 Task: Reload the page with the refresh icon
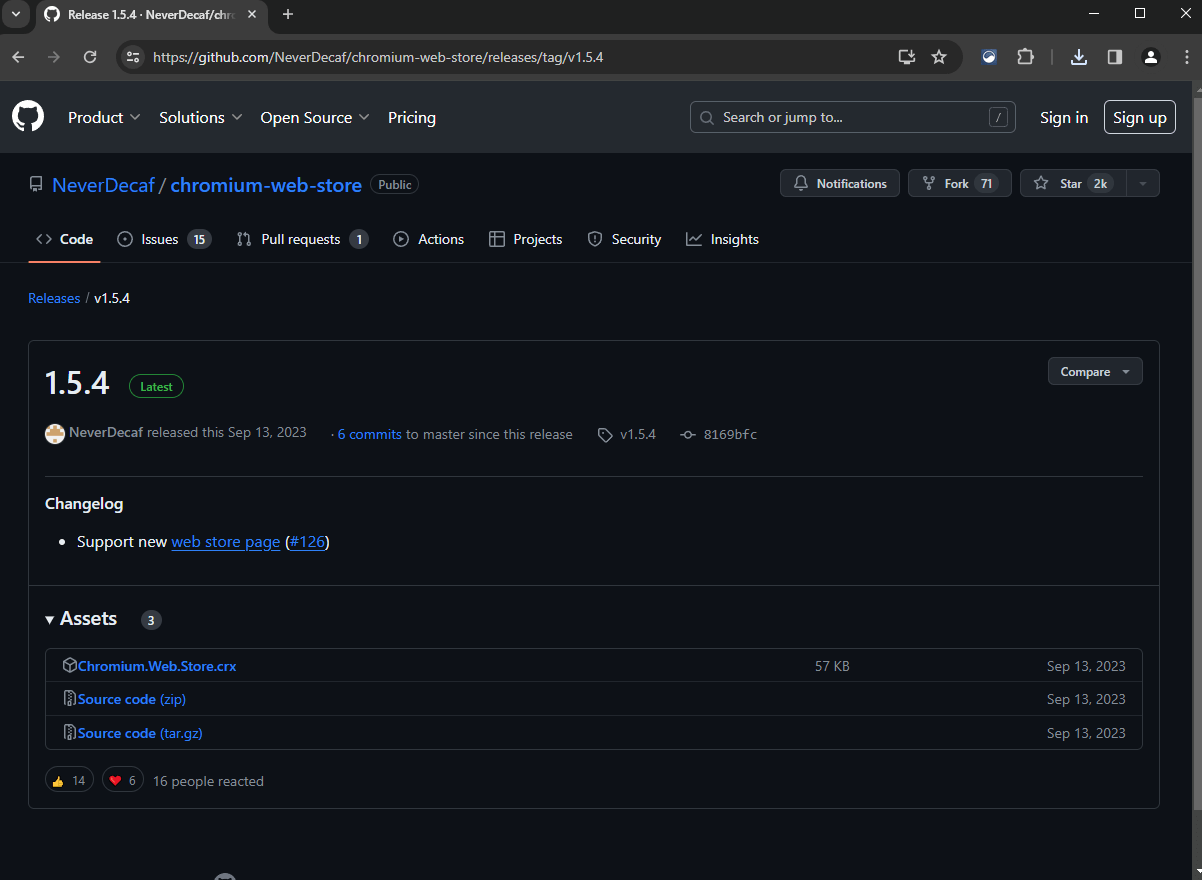click(90, 57)
